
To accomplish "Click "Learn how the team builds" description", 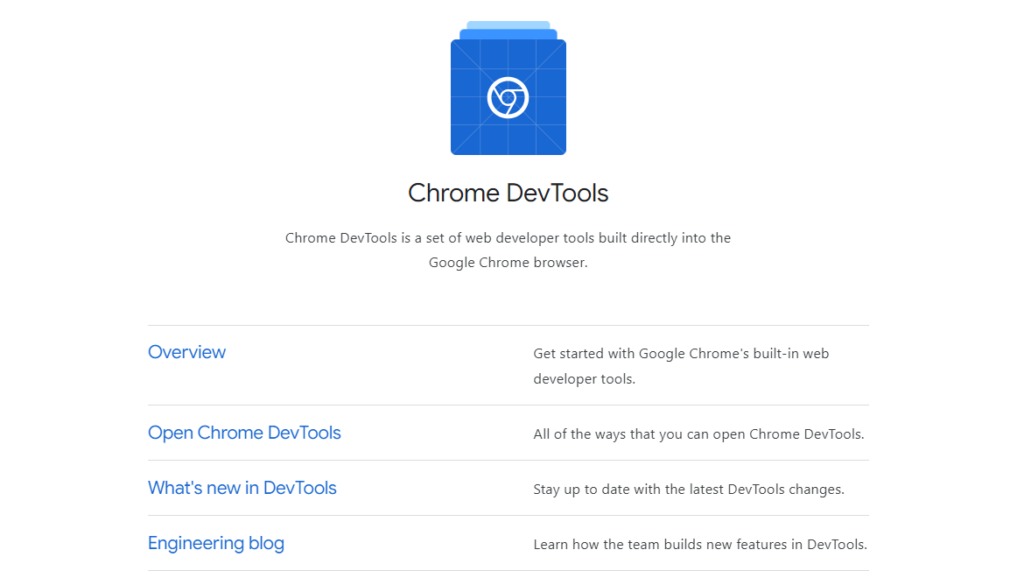I will pos(699,544).
